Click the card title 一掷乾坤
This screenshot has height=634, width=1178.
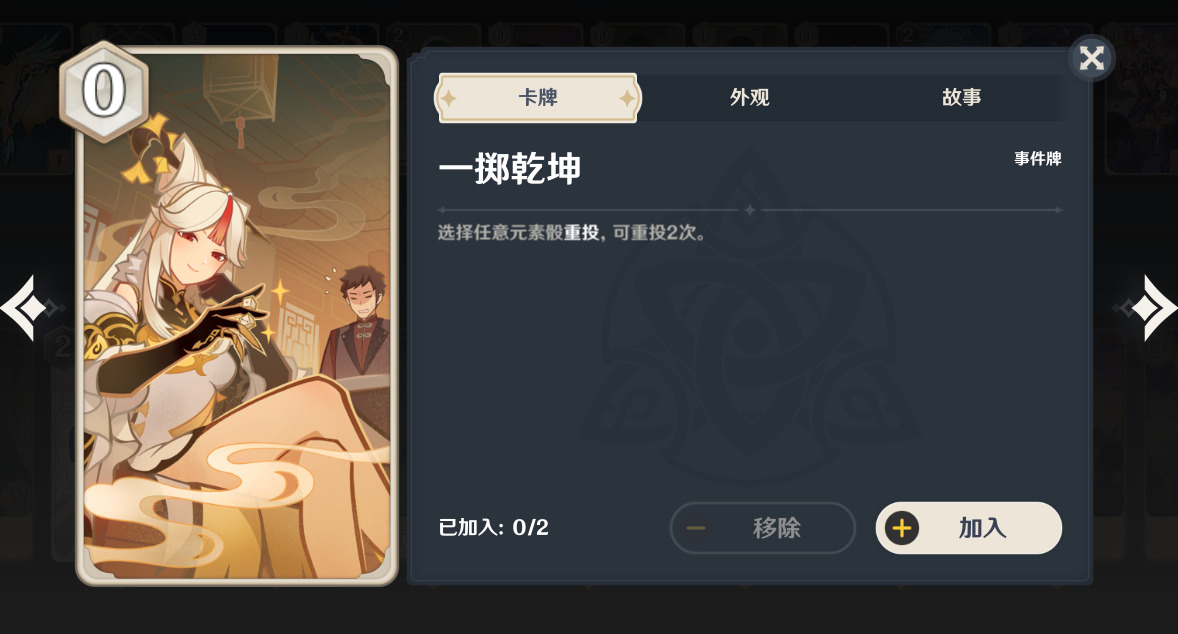click(509, 168)
